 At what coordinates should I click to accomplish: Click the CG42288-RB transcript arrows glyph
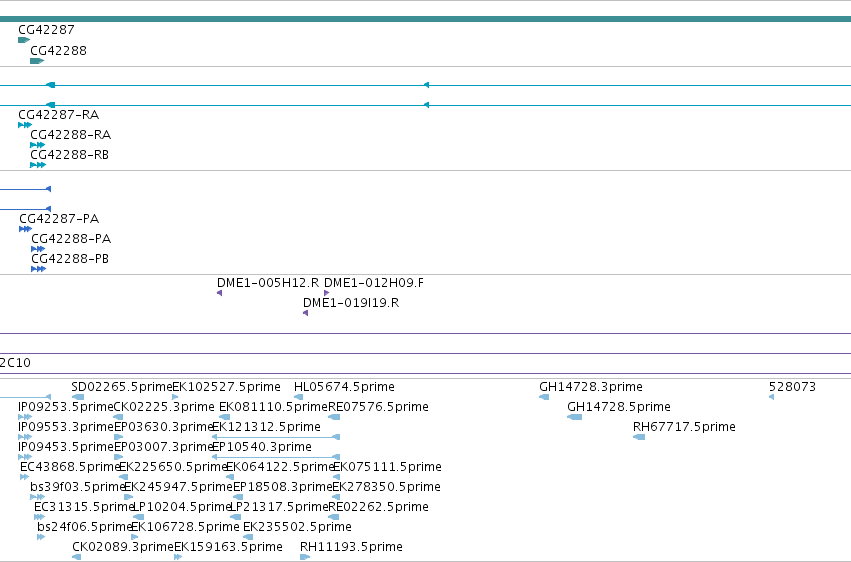point(38,165)
